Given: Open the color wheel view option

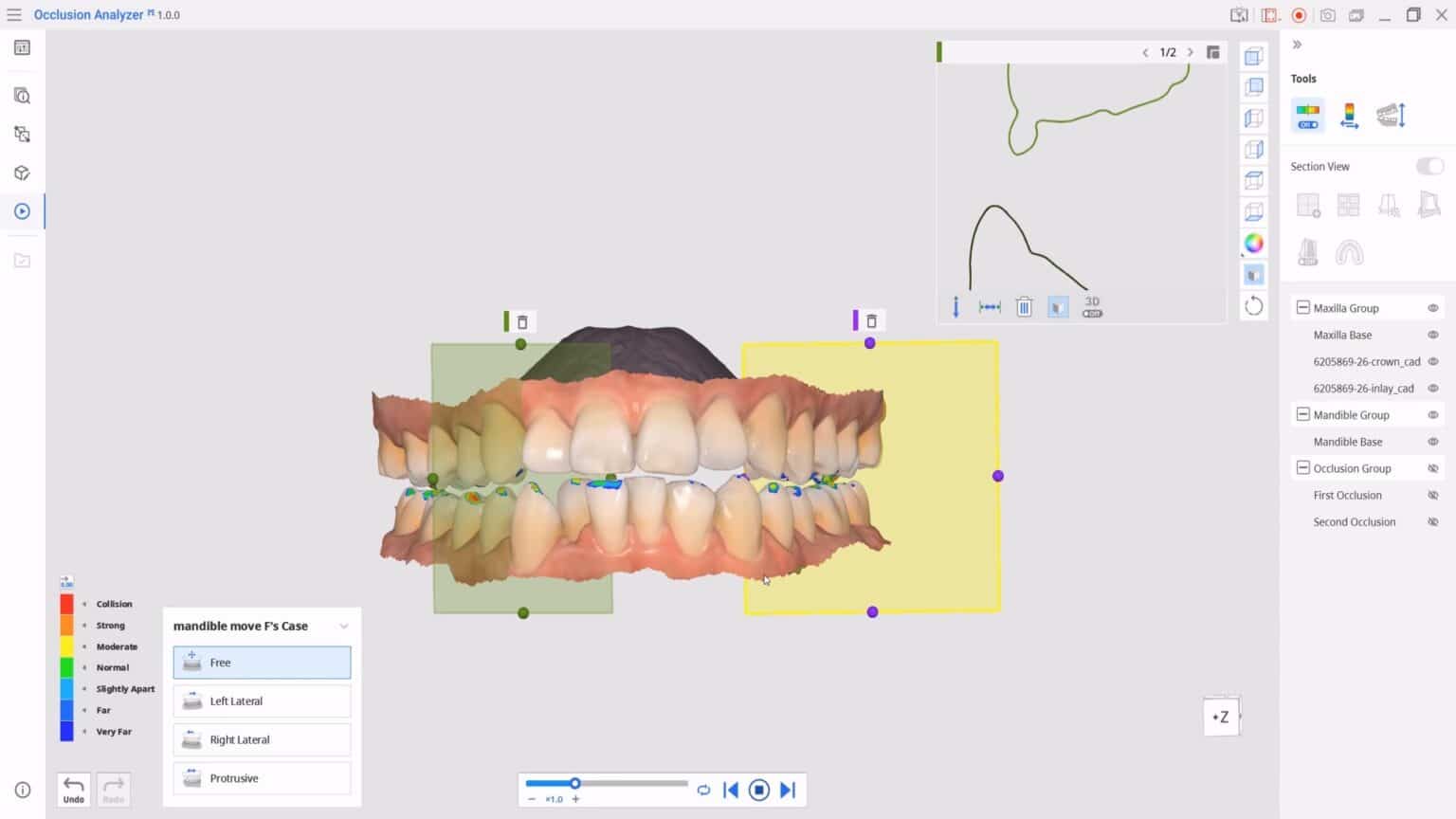Looking at the screenshot, I should coord(1253,244).
